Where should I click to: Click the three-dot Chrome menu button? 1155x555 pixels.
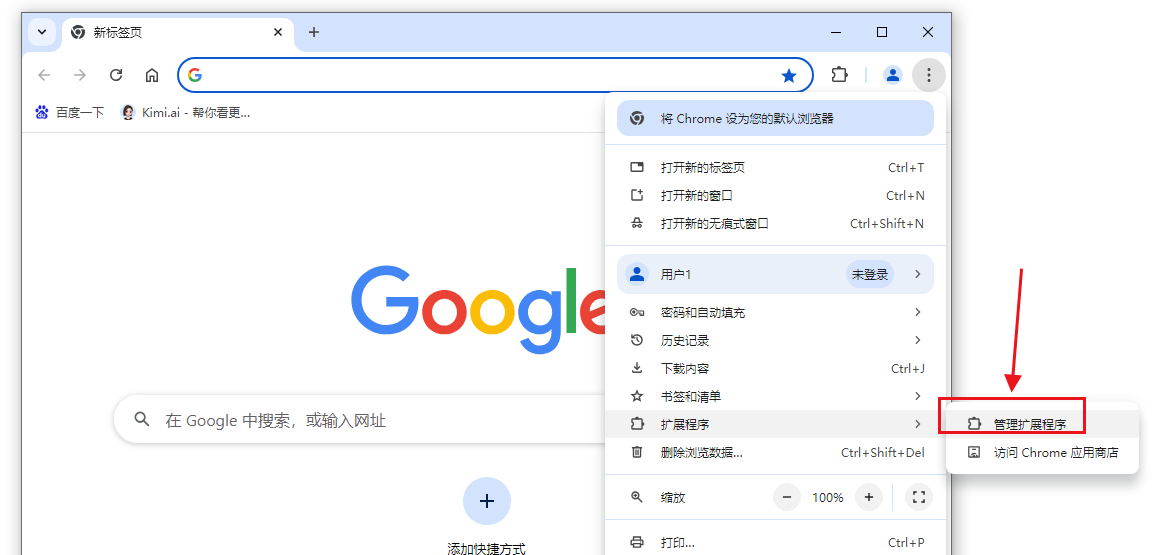pyautogui.click(x=929, y=74)
